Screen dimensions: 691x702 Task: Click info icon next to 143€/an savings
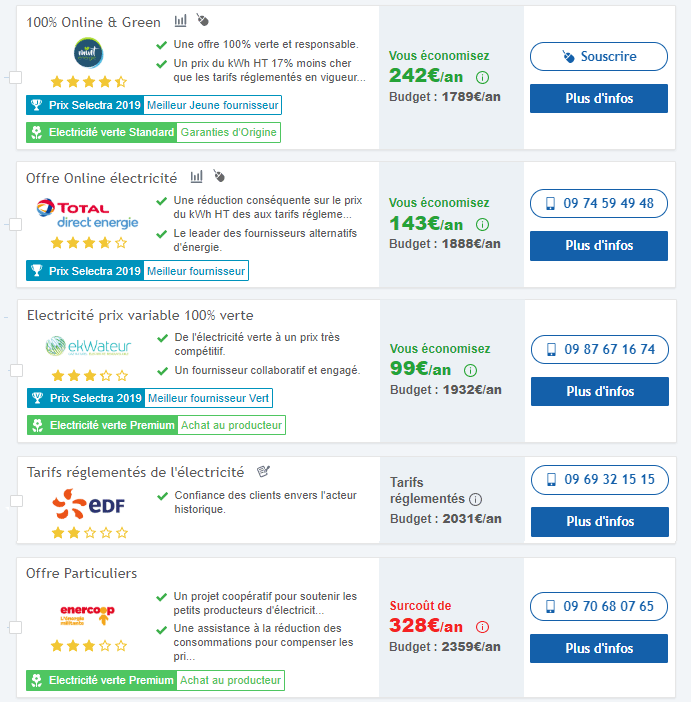(482, 224)
